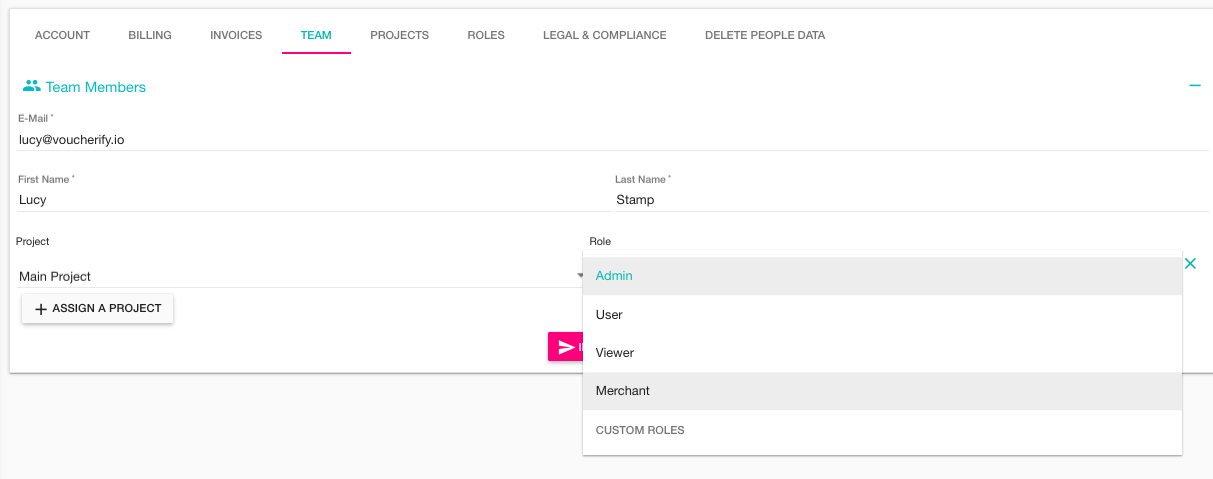Open the Legal & Compliance tab
1213x479 pixels.
click(604, 35)
